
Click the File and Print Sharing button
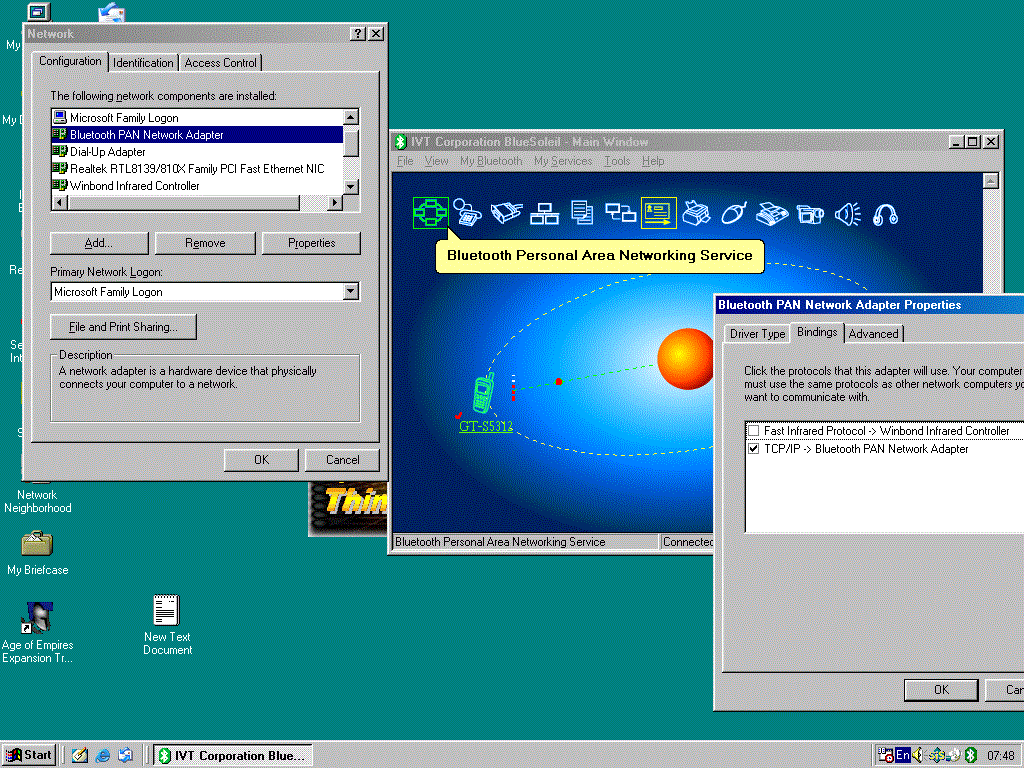tap(123, 327)
